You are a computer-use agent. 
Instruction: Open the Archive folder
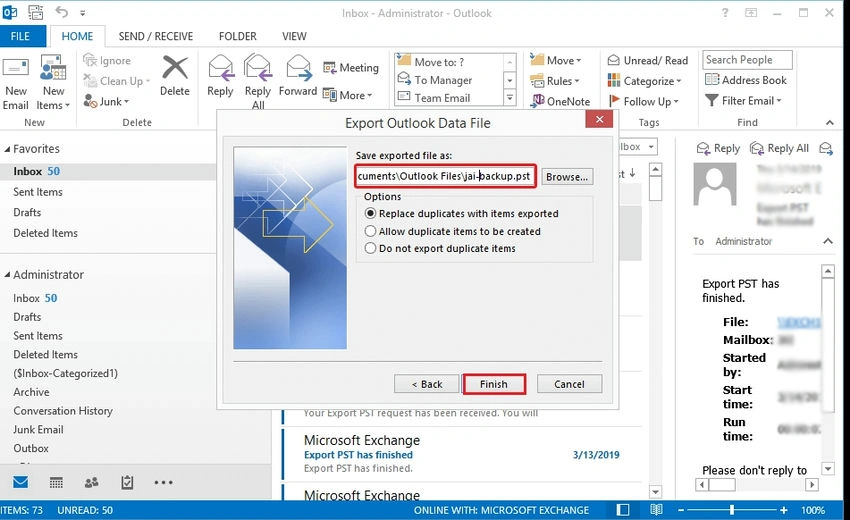pos(31,392)
